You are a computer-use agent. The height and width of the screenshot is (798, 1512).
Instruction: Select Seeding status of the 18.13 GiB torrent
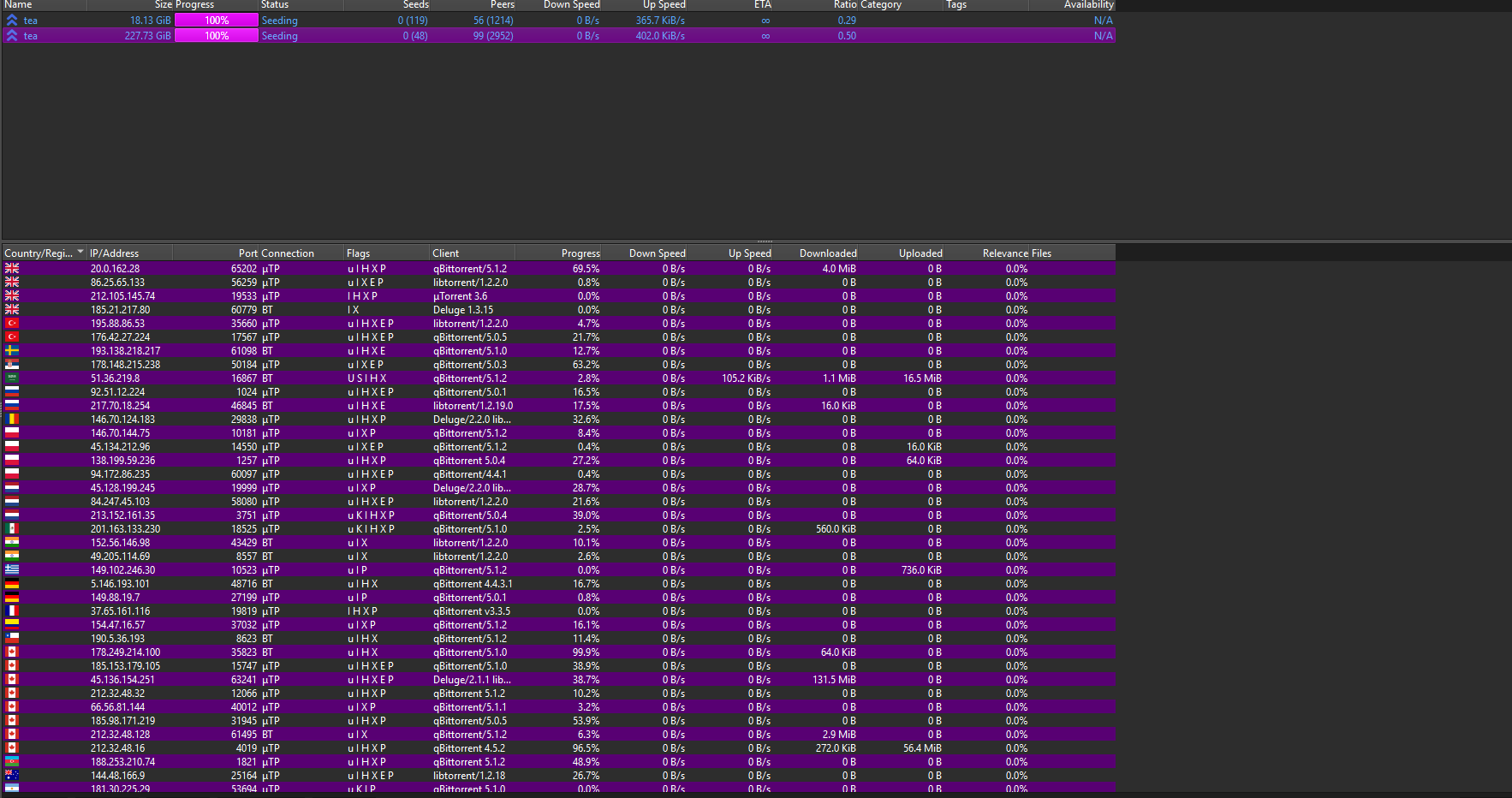pyautogui.click(x=279, y=20)
